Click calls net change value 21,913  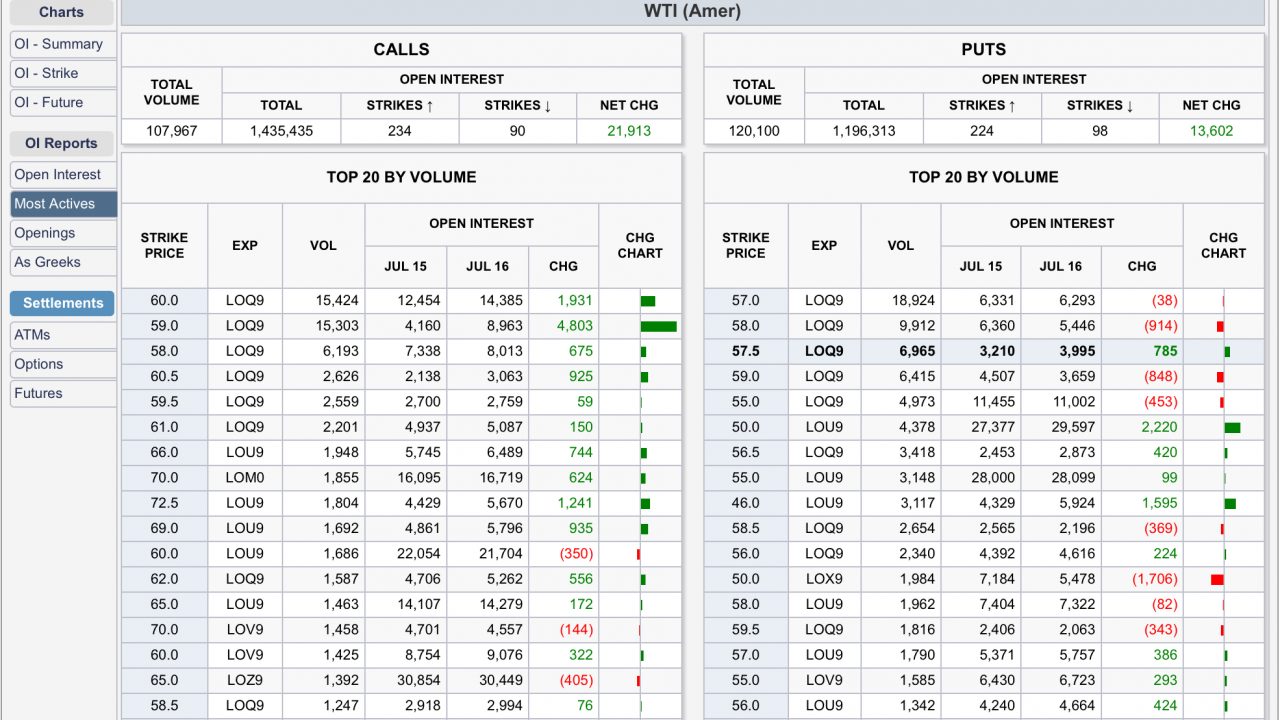tap(629, 131)
